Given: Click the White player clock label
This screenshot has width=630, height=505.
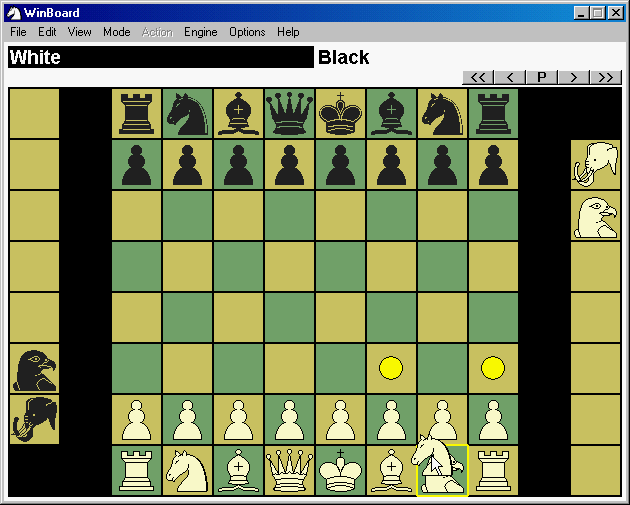Looking at the screenshot, I should point(161,57).
